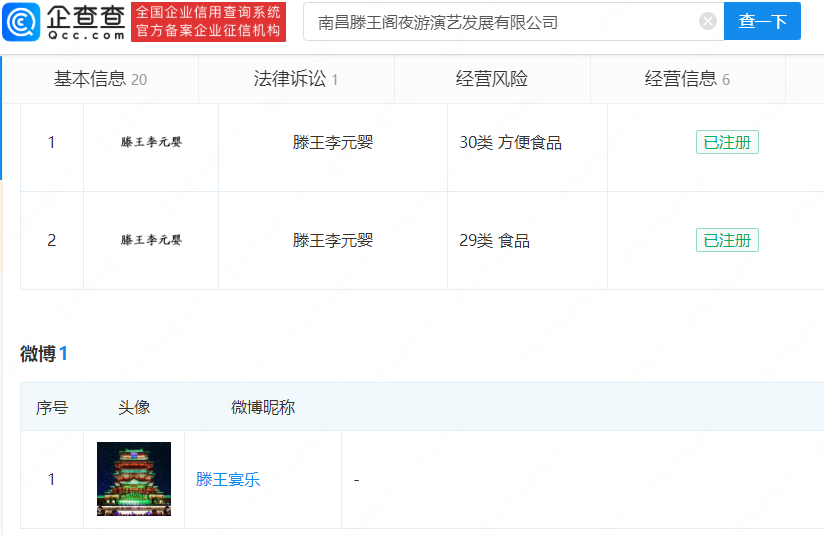This screenshot has height=535, width=824.
Task: Click the 序号 column header
Action: (x=52, y=407)
